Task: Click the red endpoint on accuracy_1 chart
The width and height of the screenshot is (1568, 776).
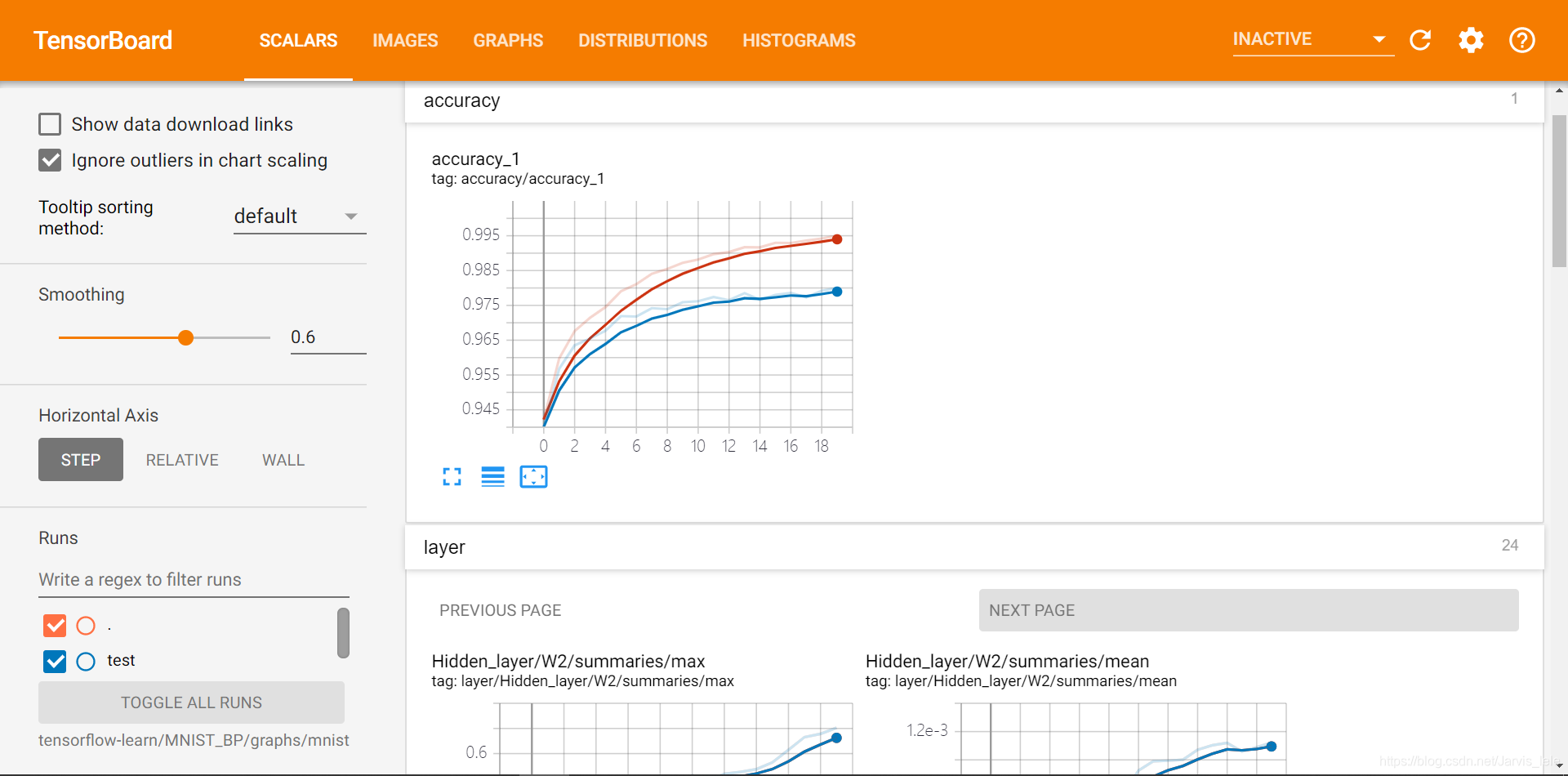Action: tap(837, 239)
